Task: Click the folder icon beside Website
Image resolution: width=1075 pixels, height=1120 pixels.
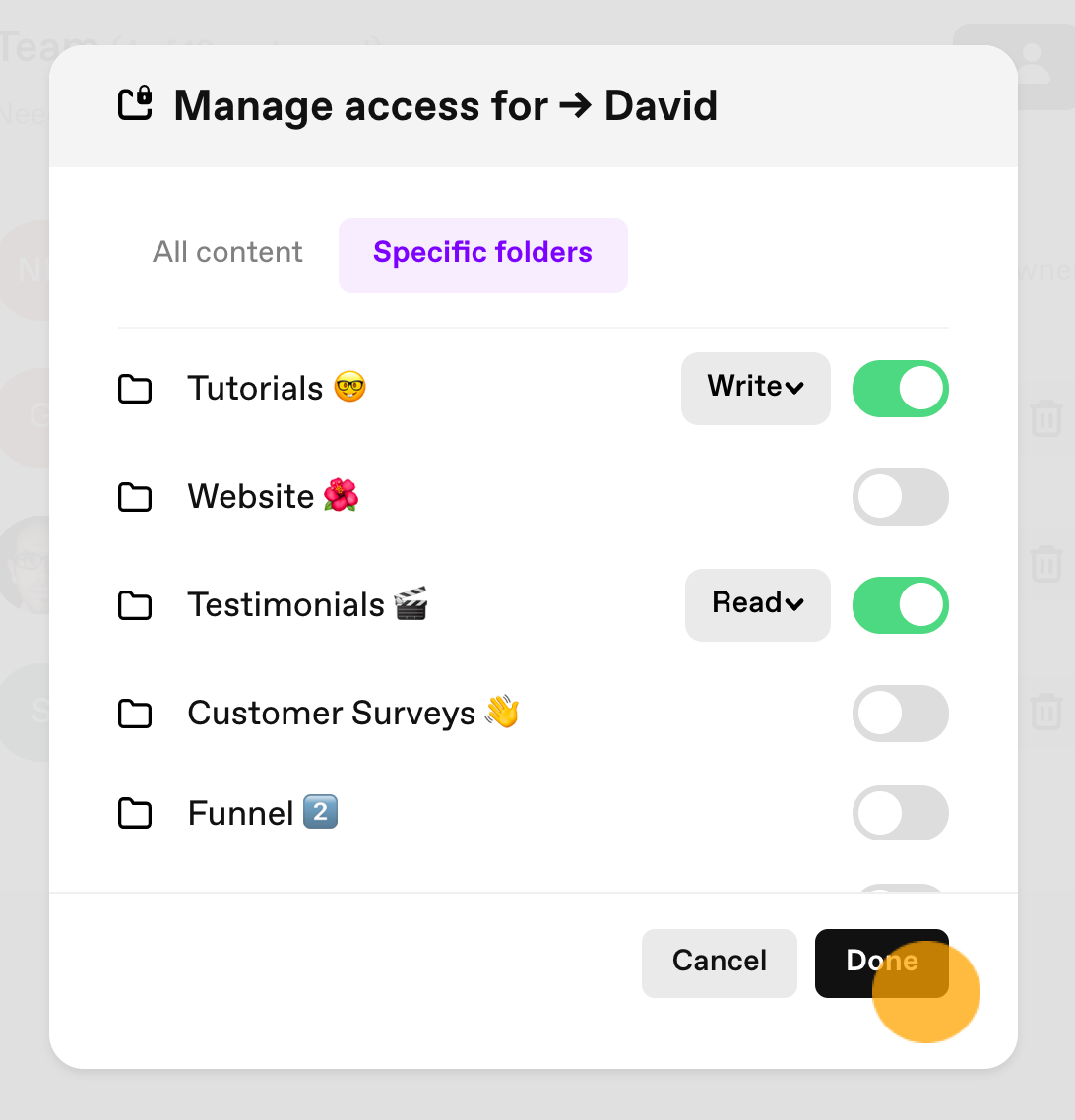Action: pos(134,497)
